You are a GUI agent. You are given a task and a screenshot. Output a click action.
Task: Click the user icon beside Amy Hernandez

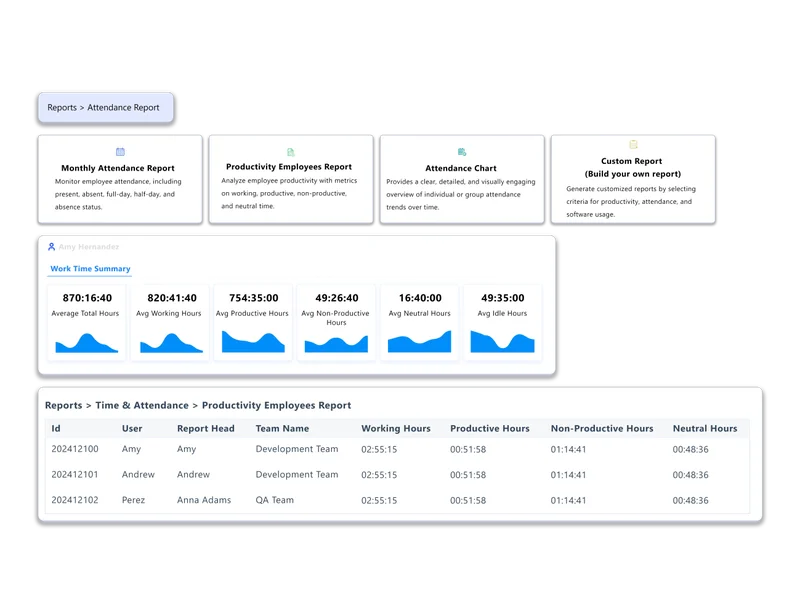[x=52, y=247]
